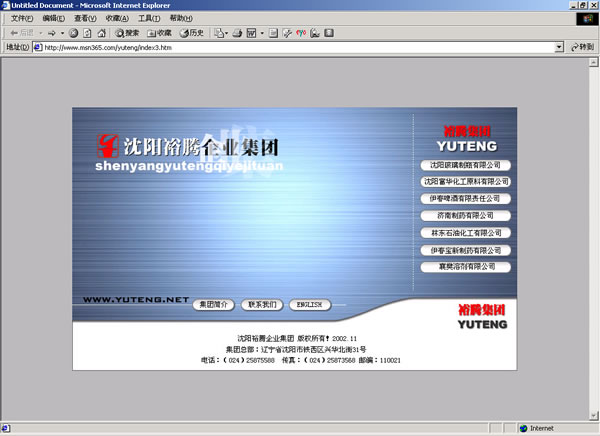
Task: Open the 收藏 (Favorites) toolbar button
Action: (160, 33)
